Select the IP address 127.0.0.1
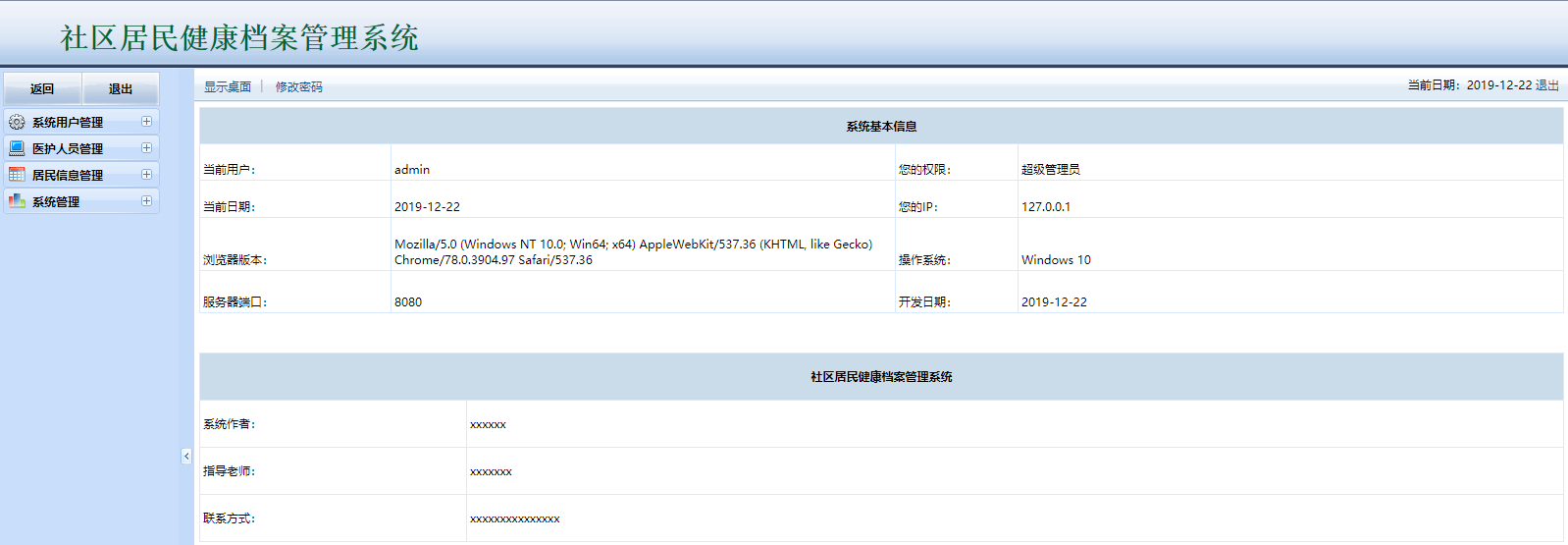The height and width of the screenshot is (545, 1568). pos(1046,206)
